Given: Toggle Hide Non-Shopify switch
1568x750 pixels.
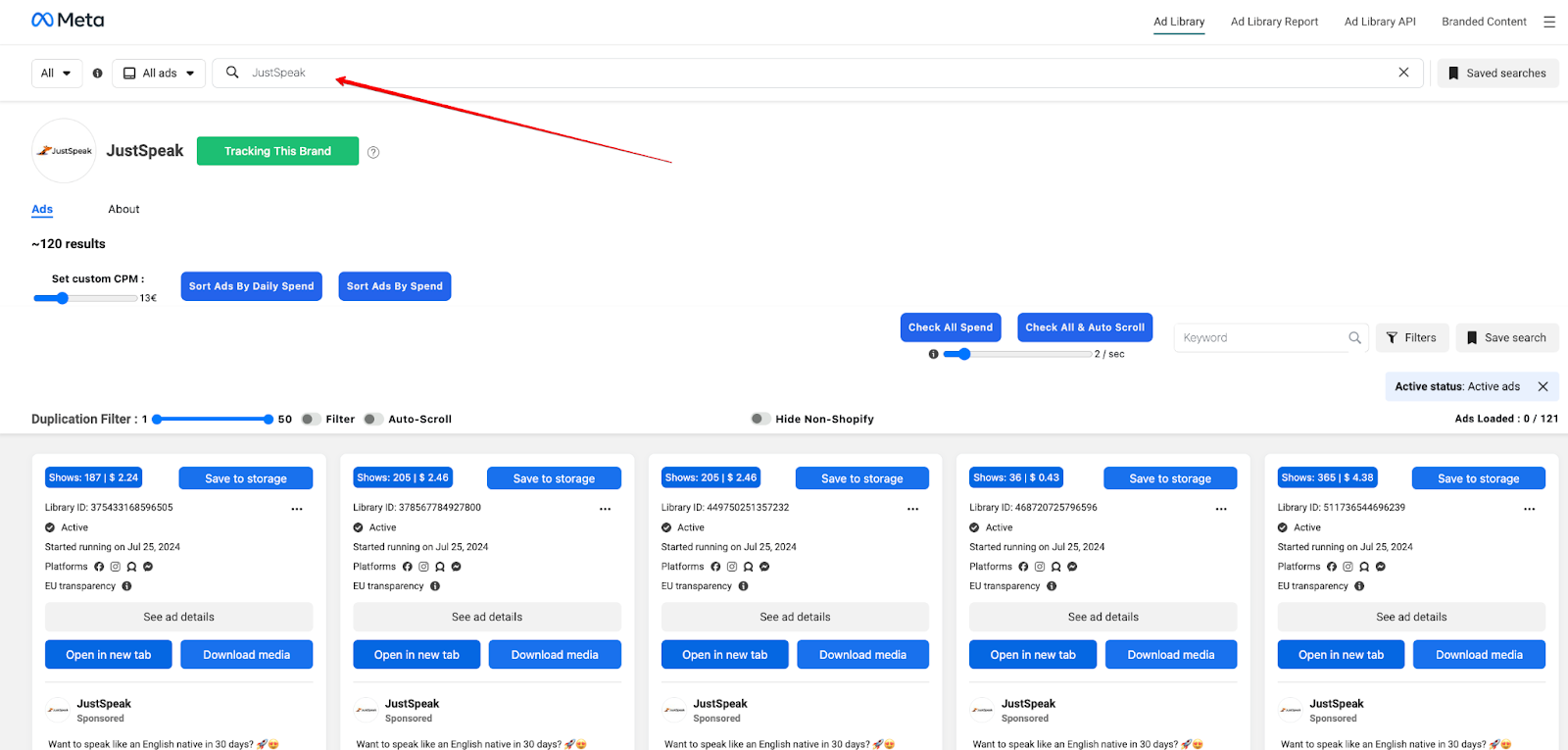Looking at the screenshot, I should tap(760, 419).
